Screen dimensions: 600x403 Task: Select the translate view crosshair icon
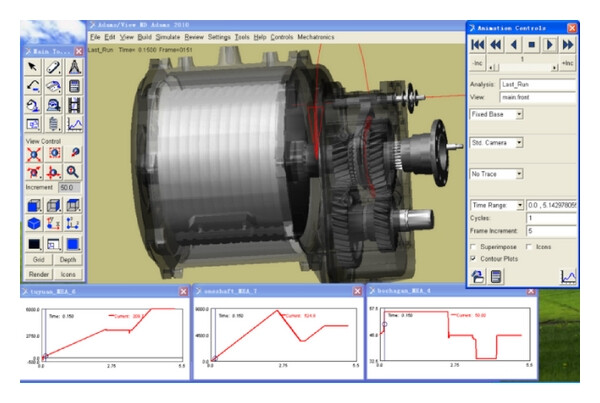pyautogui.click(x=54, y=172)
